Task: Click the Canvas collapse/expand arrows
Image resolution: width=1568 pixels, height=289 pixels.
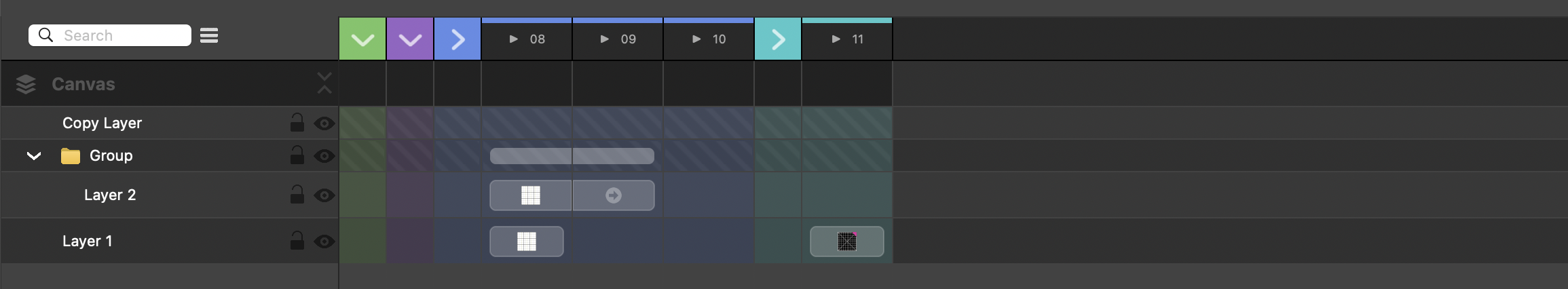Action: point(324,83)
